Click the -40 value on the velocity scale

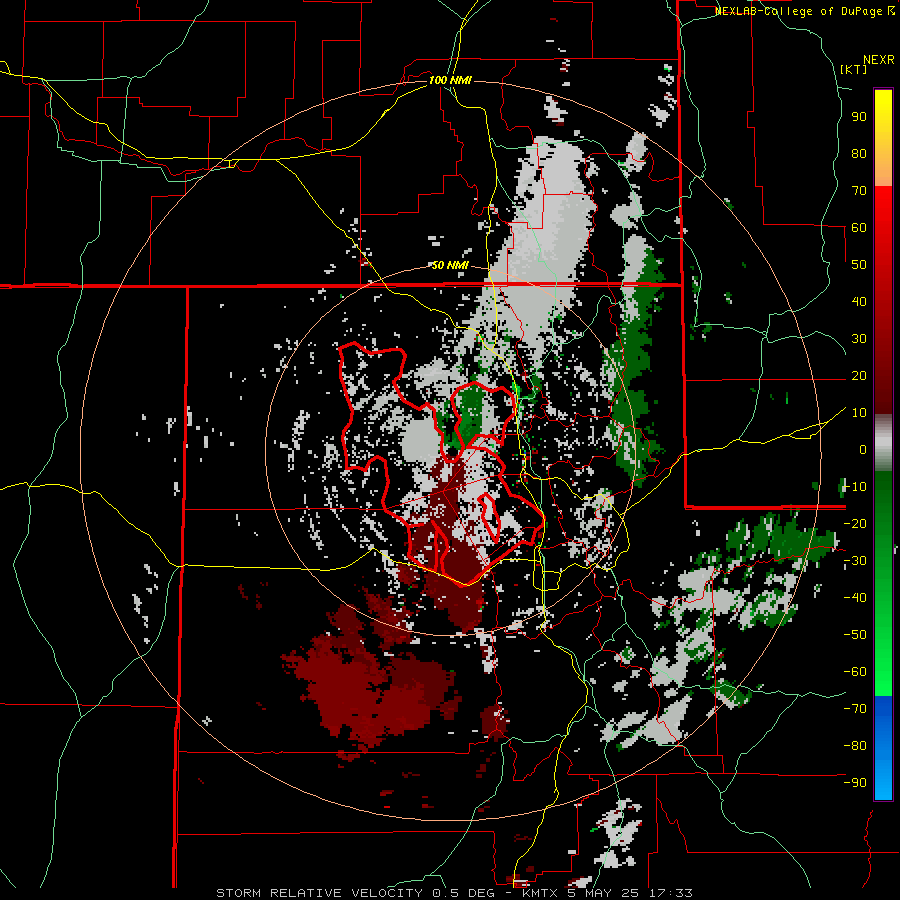coord(855,598)
